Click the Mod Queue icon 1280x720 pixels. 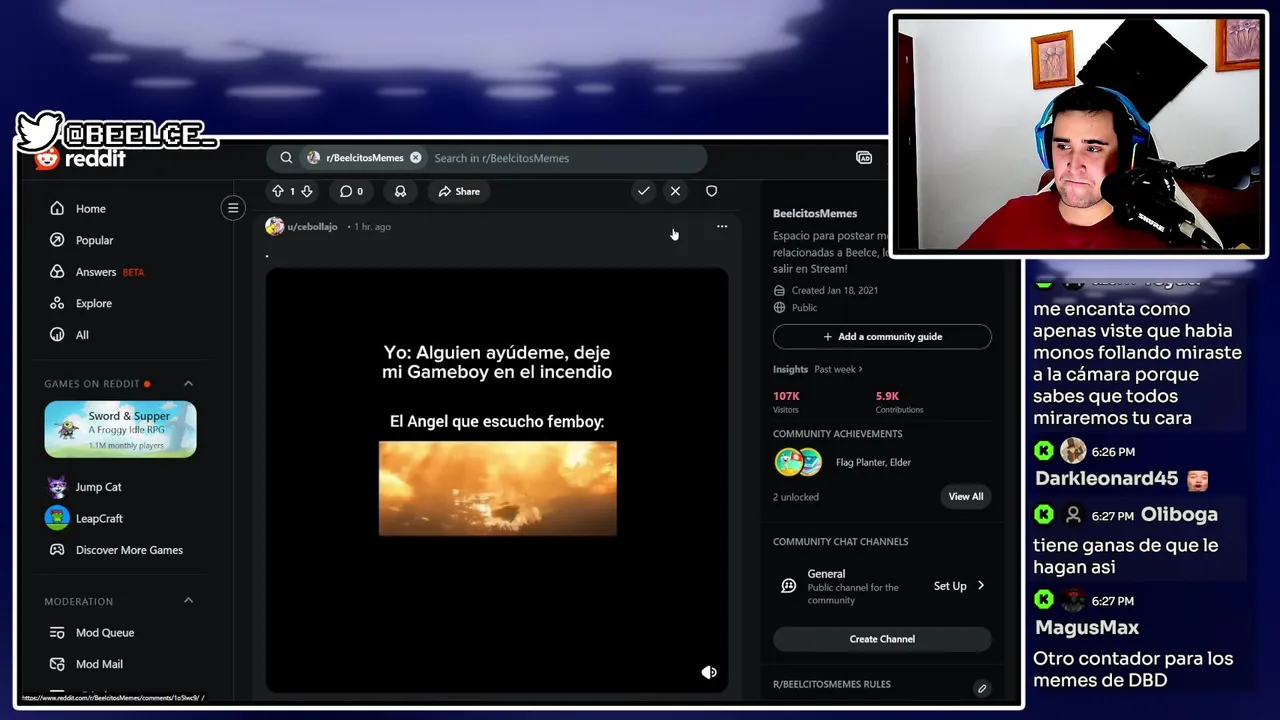[x=57, y=633]
